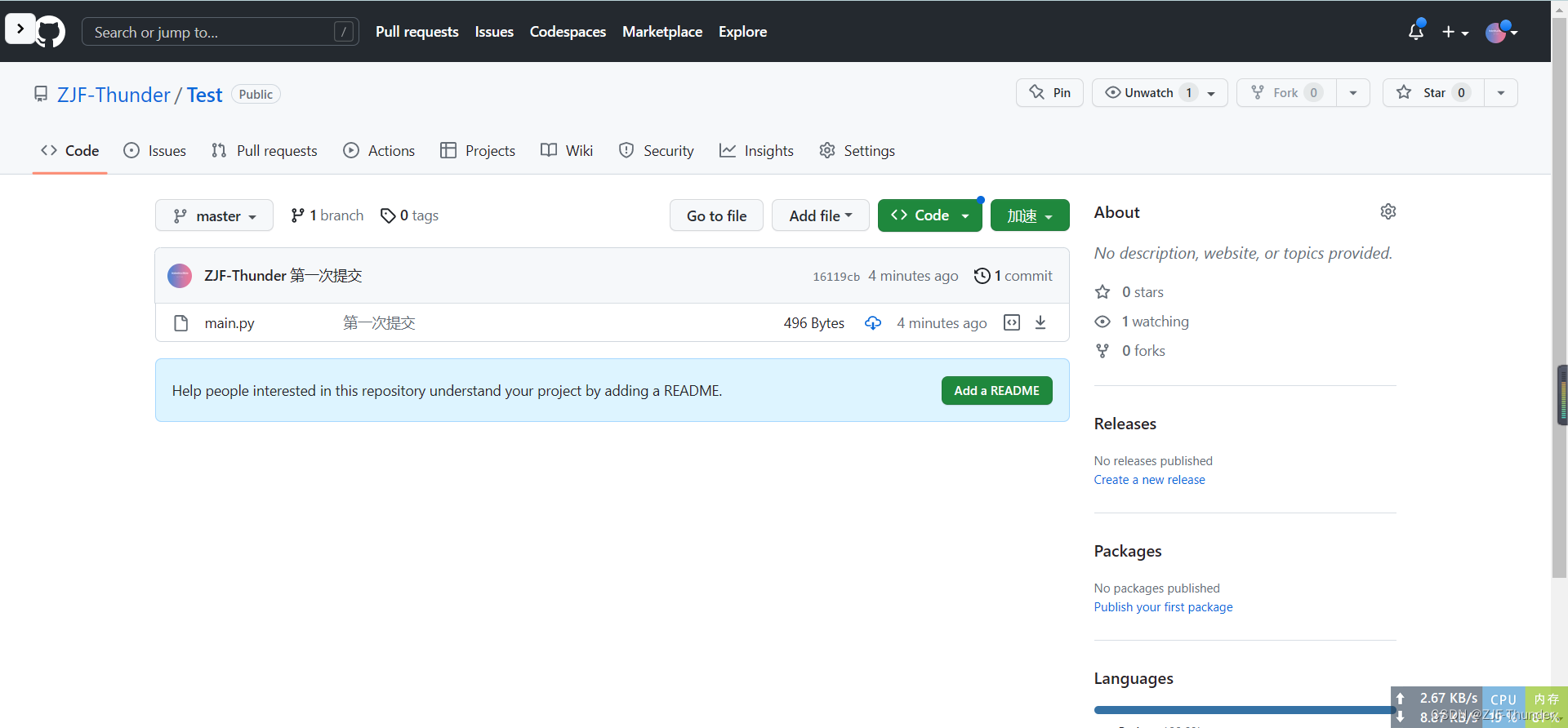The height and width of the screenshot is (728, 1568).
Task: Expand the Star lists dropdown arrow
Action: tap(1501, 93)
